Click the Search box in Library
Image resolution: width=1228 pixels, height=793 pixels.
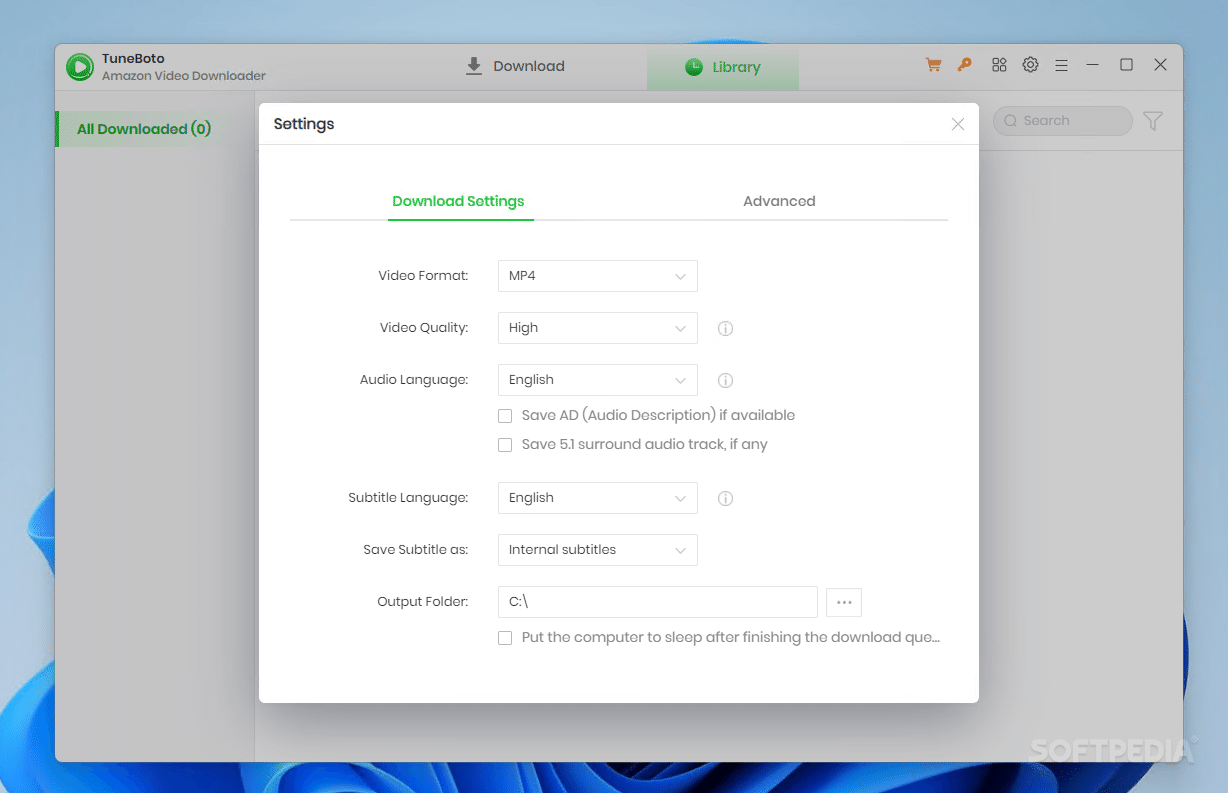click(1062, 121)
